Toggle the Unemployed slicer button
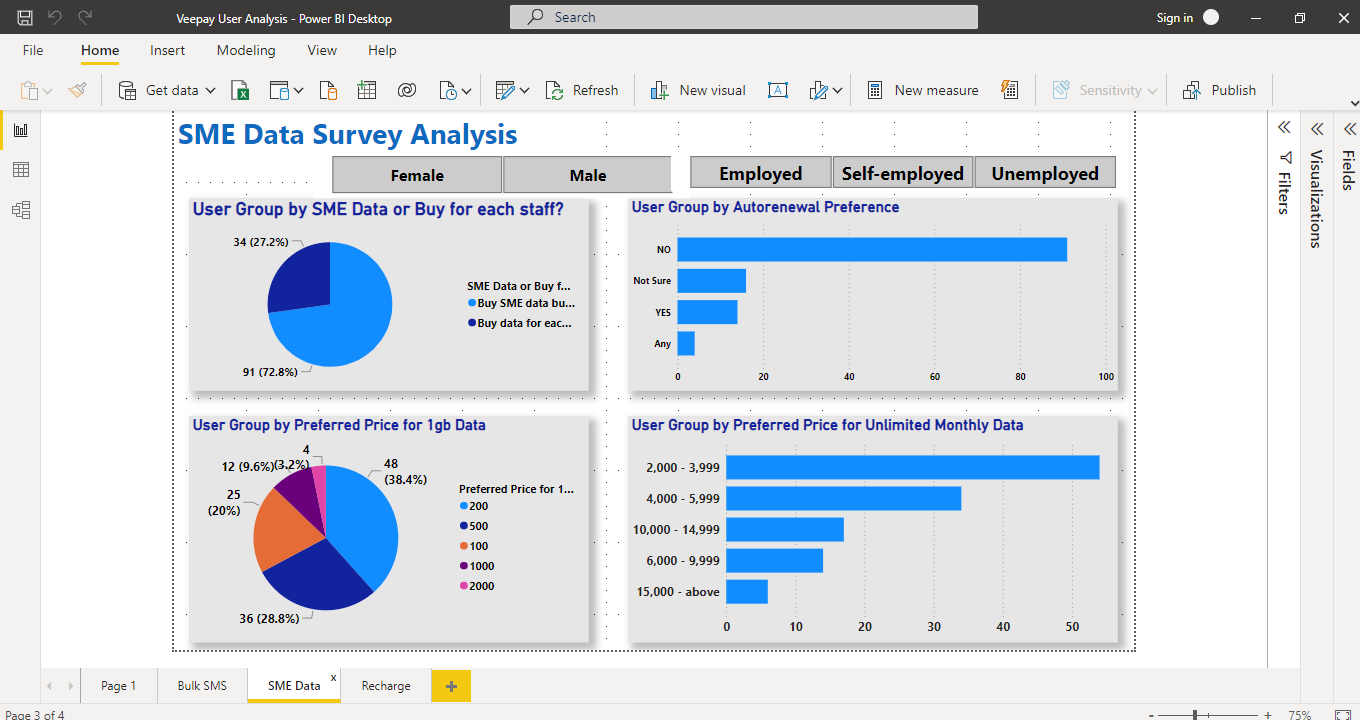Image resolution: width=1360 pixels, height=720 pixels. 1045,173
